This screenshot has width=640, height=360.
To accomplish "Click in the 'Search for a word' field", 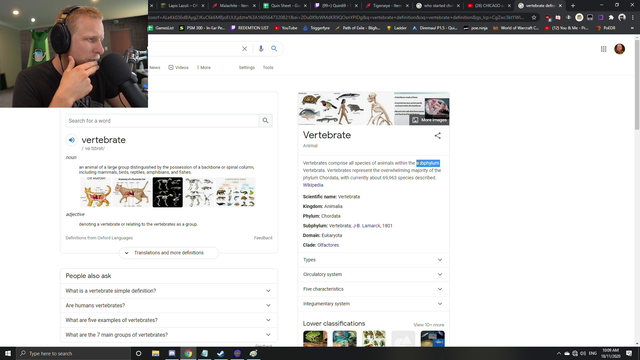I will tap(162, 121).
